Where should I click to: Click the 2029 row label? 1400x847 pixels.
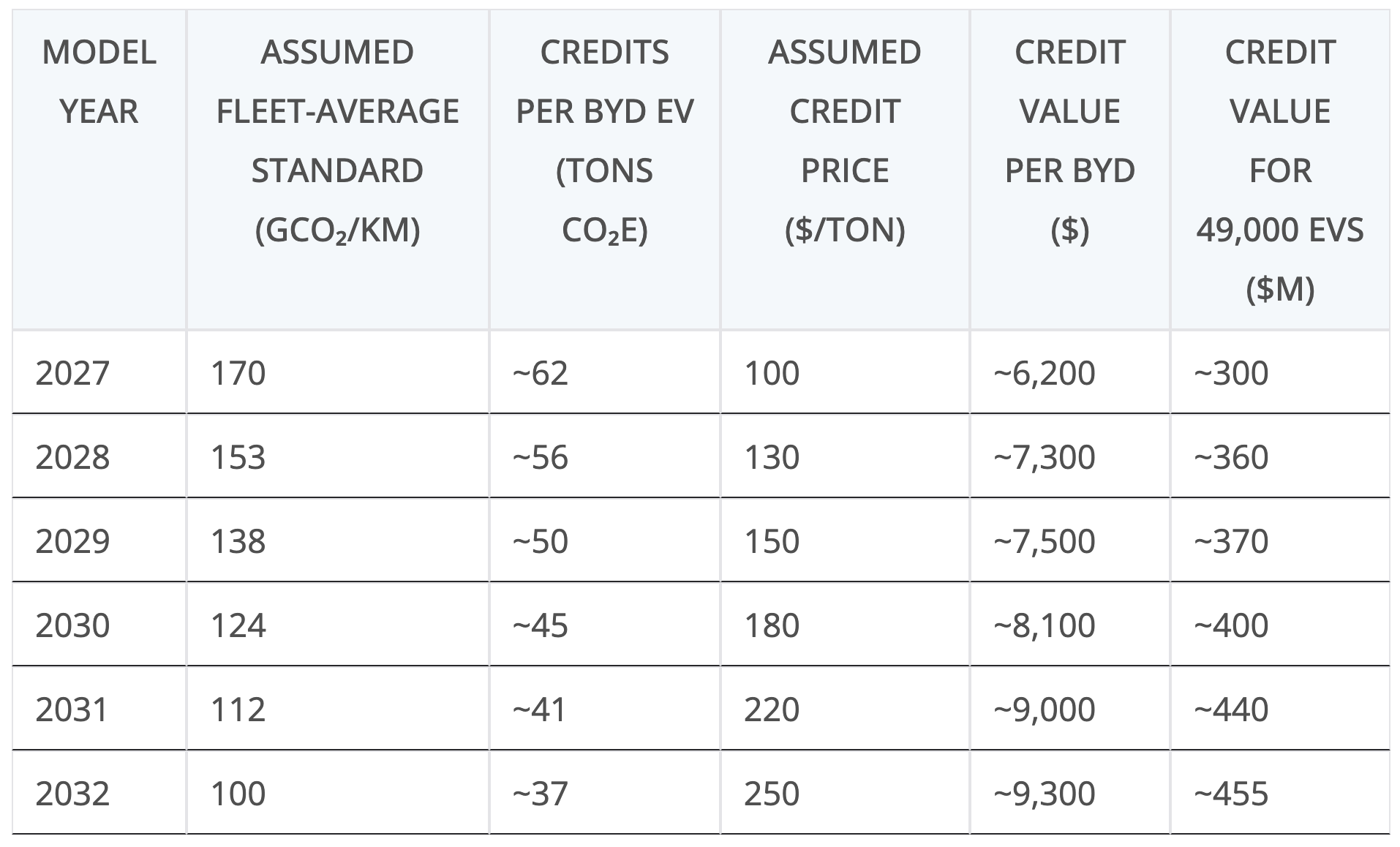[72, 541]
